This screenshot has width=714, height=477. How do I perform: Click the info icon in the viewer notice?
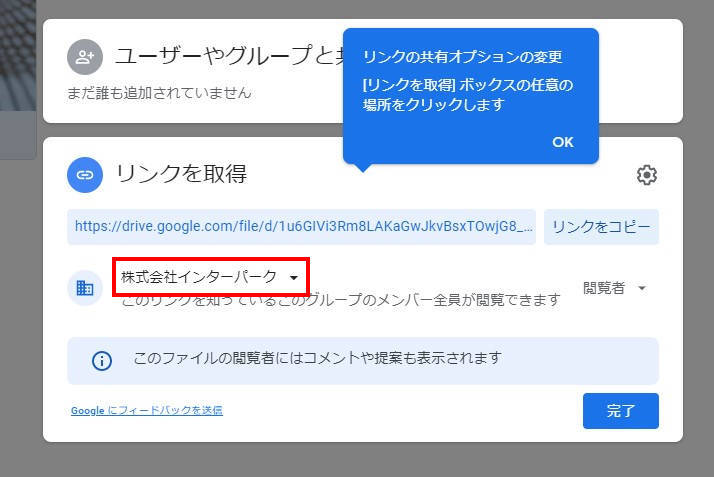[102, 361]
